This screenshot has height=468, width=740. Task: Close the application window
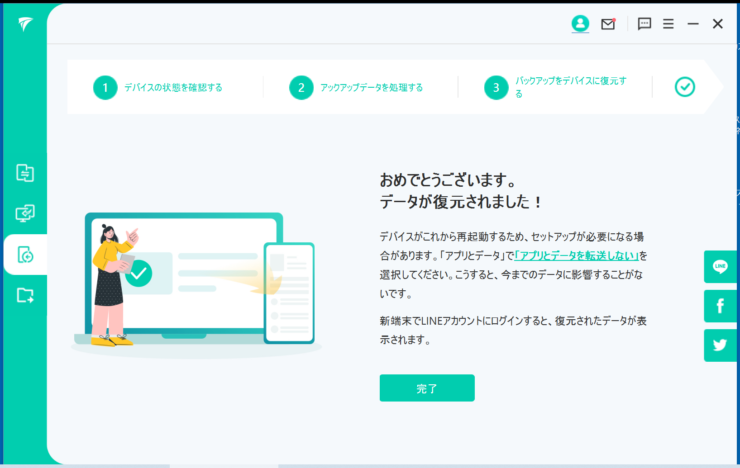point(718,24)
